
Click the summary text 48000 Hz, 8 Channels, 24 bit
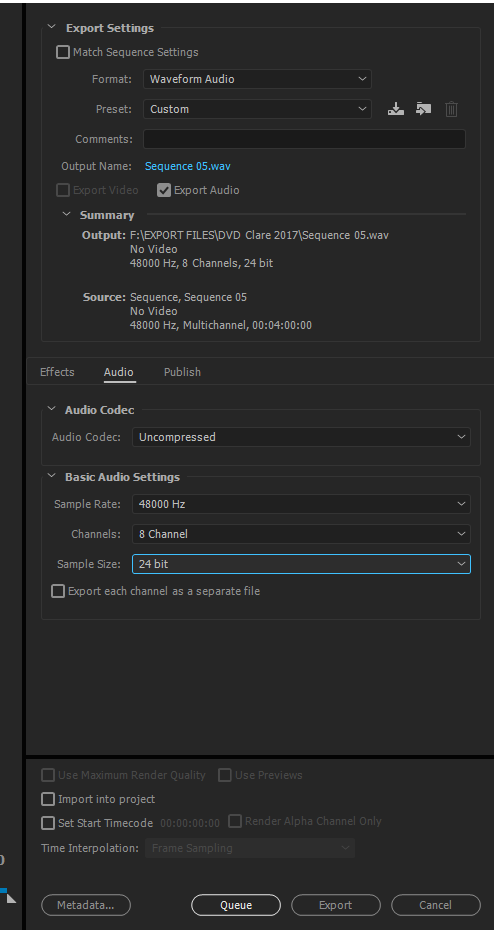point(202,263)
